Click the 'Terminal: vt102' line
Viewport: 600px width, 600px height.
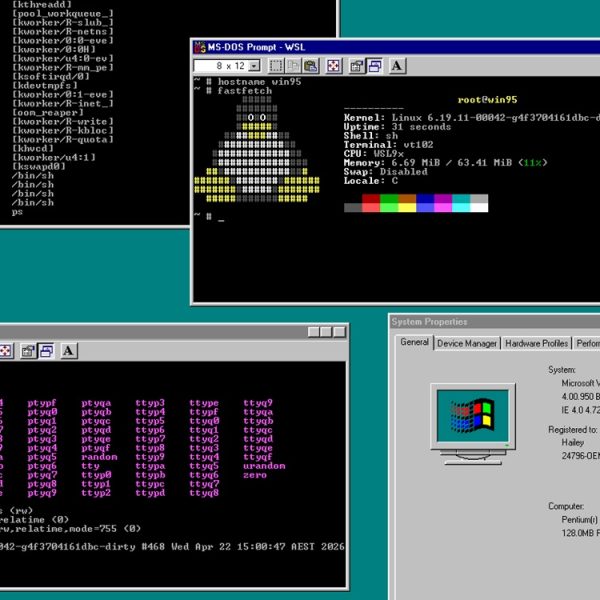click(388, 145)
